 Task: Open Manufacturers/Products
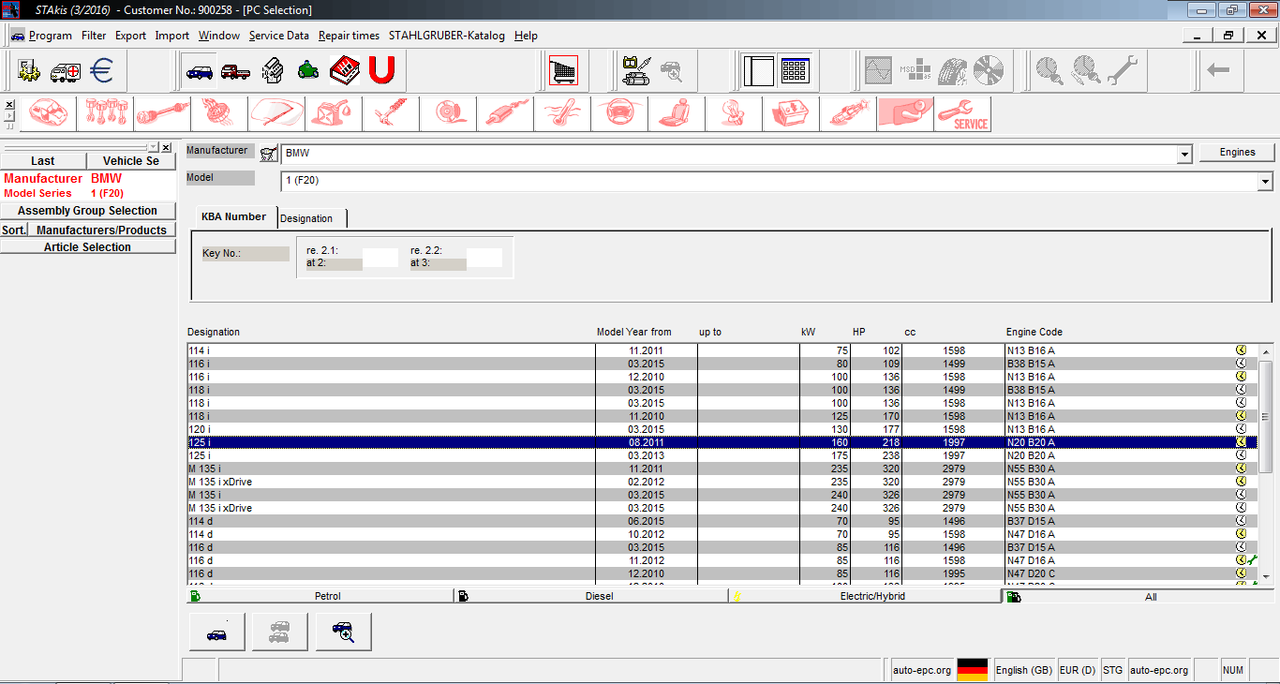[101, 230]
